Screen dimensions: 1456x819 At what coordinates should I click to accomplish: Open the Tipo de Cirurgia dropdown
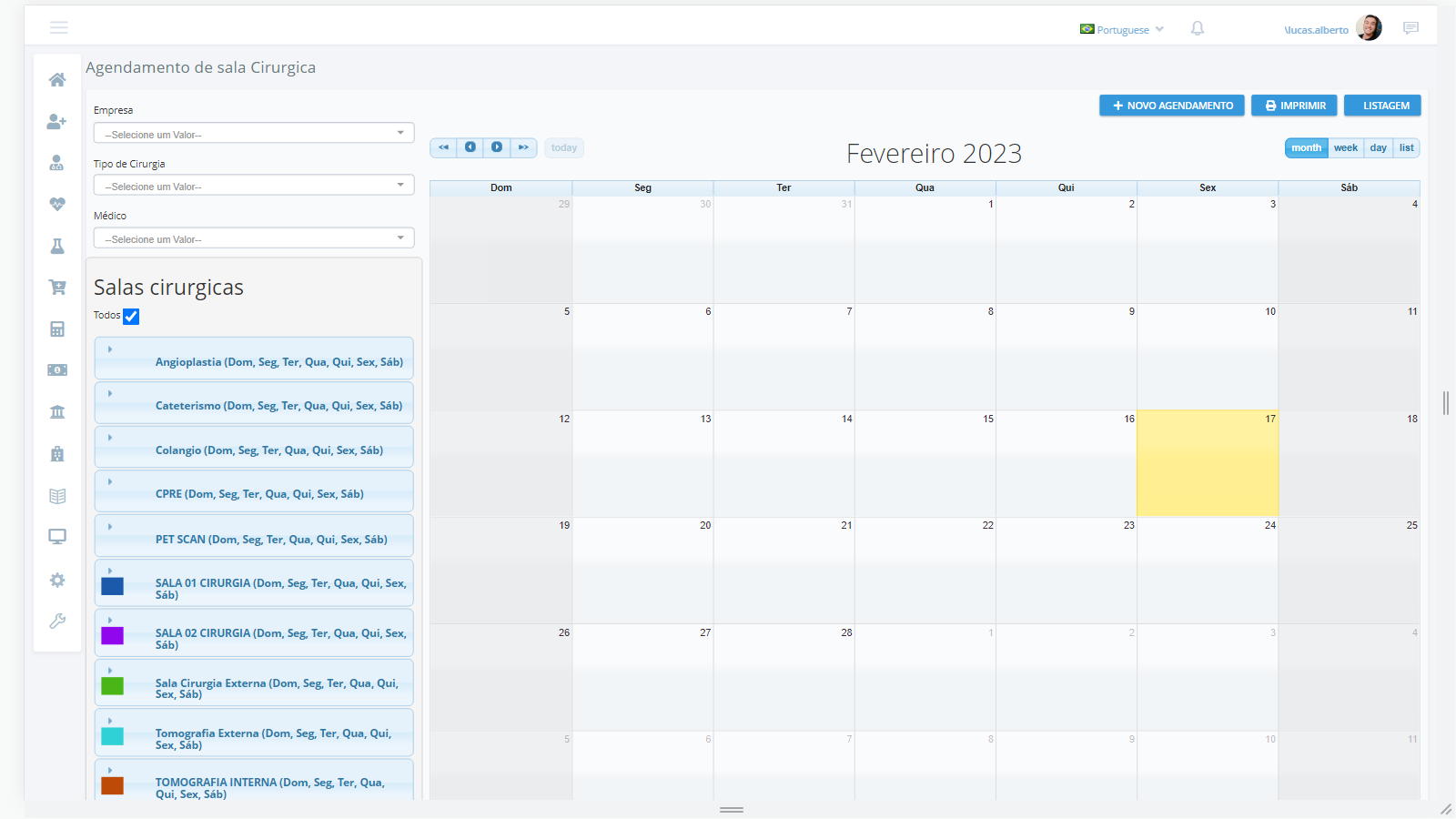point(254,186)
